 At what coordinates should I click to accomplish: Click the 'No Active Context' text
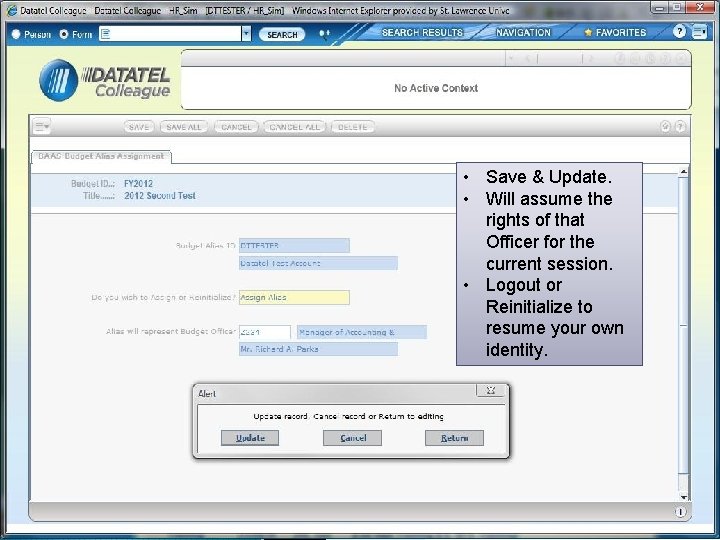coord(436,88)
